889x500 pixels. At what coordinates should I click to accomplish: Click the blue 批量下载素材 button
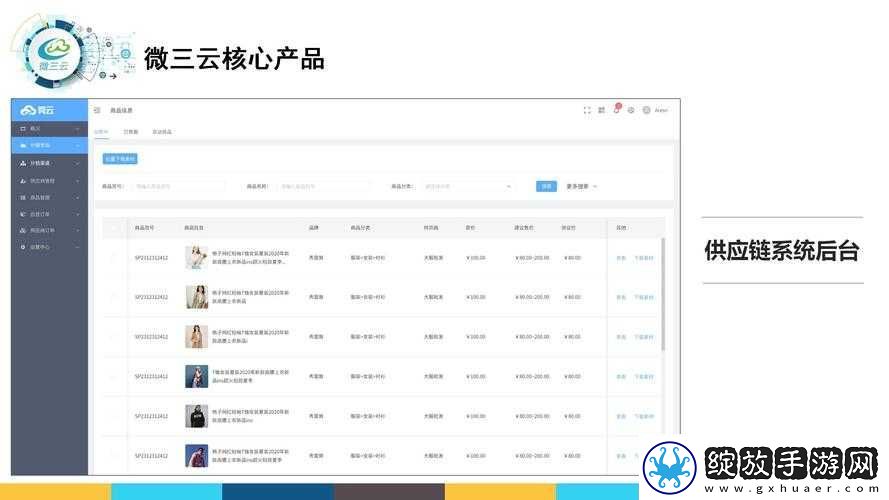(x=120, y=159)
